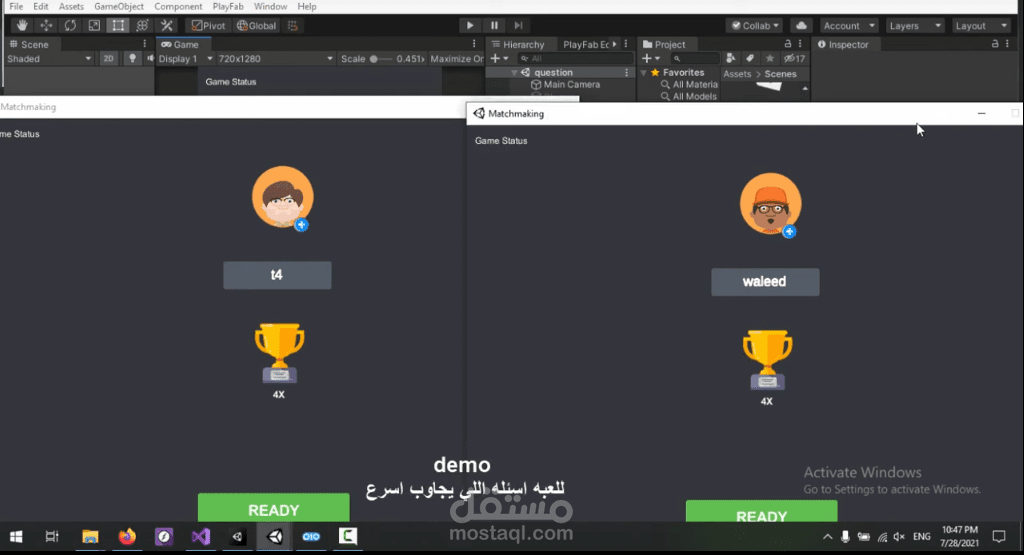1024x555 pixels.
Task: Select the Rotate tool
Action: click(70, 25)
